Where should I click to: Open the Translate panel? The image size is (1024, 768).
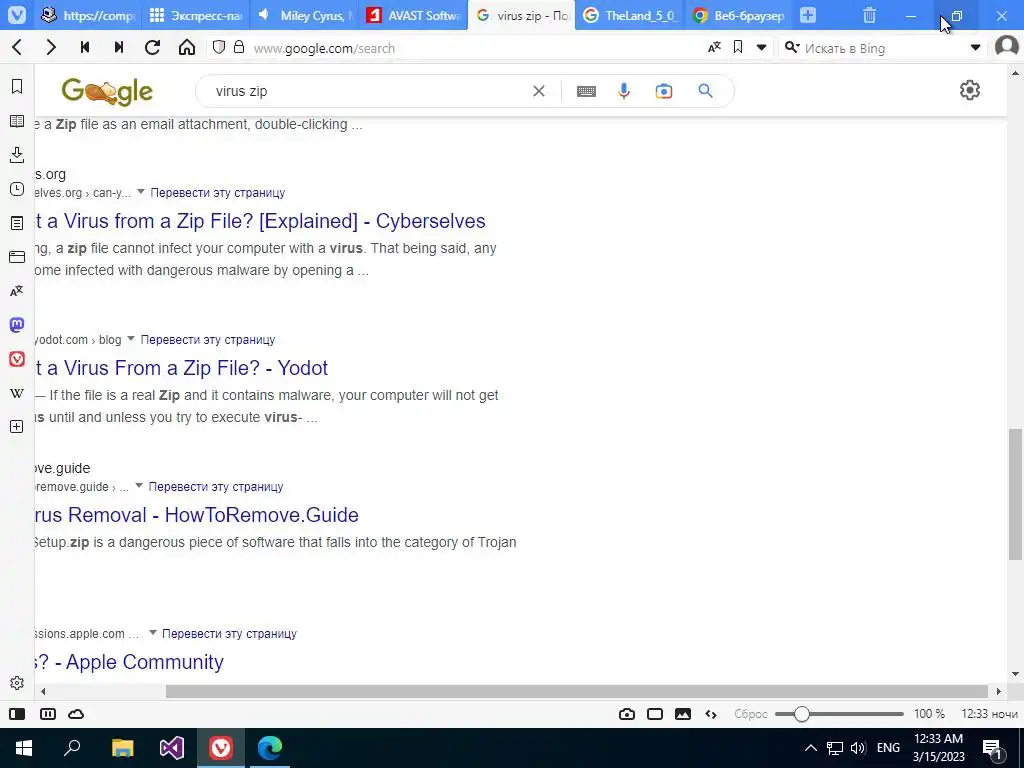click(x=17, y=291)
